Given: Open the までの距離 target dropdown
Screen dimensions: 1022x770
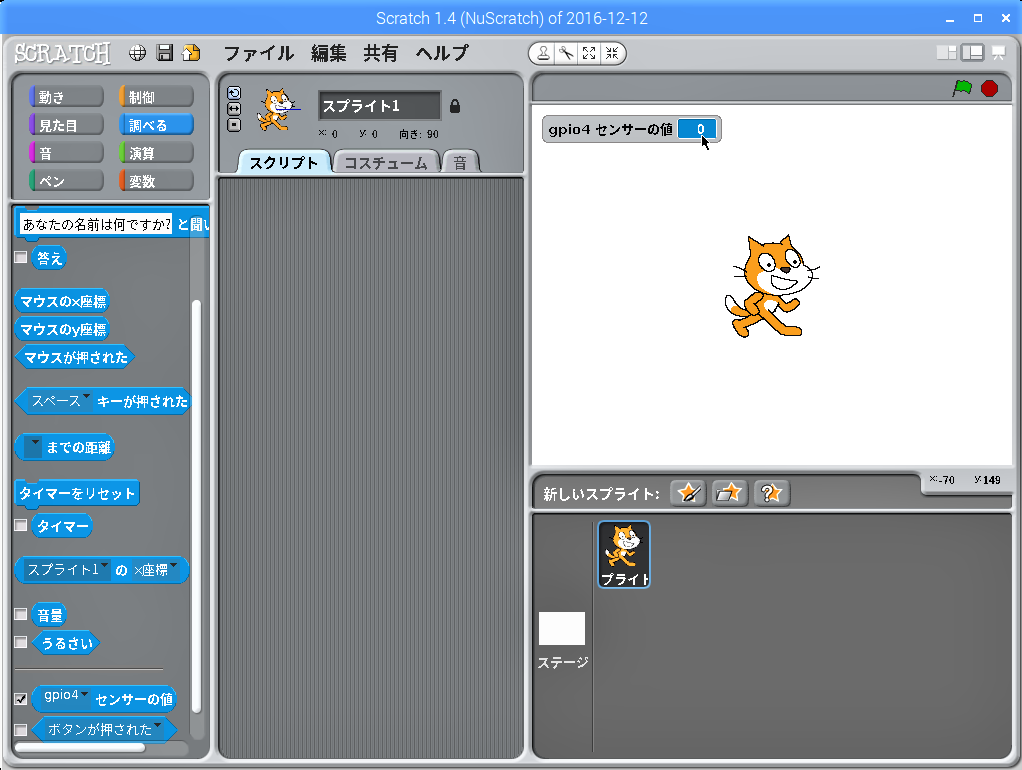Looking at the screenshot, I should 33,447.
